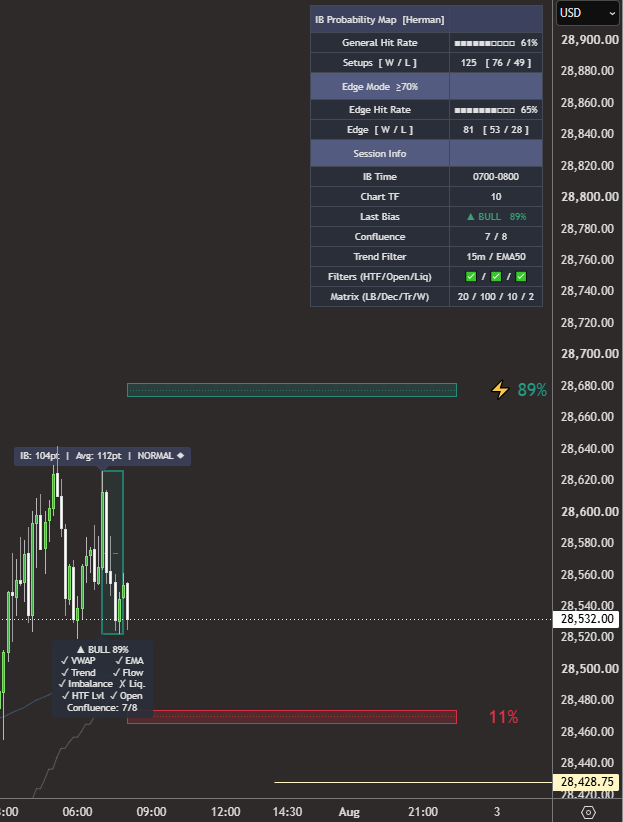Click the Flow check in confluence tooltip

128,672
